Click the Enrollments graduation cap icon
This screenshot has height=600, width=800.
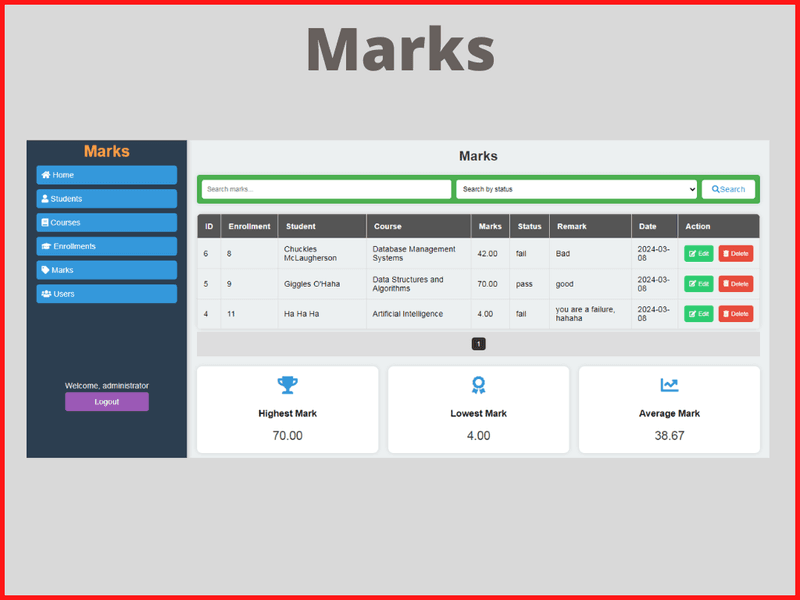(x=46, y=246)
